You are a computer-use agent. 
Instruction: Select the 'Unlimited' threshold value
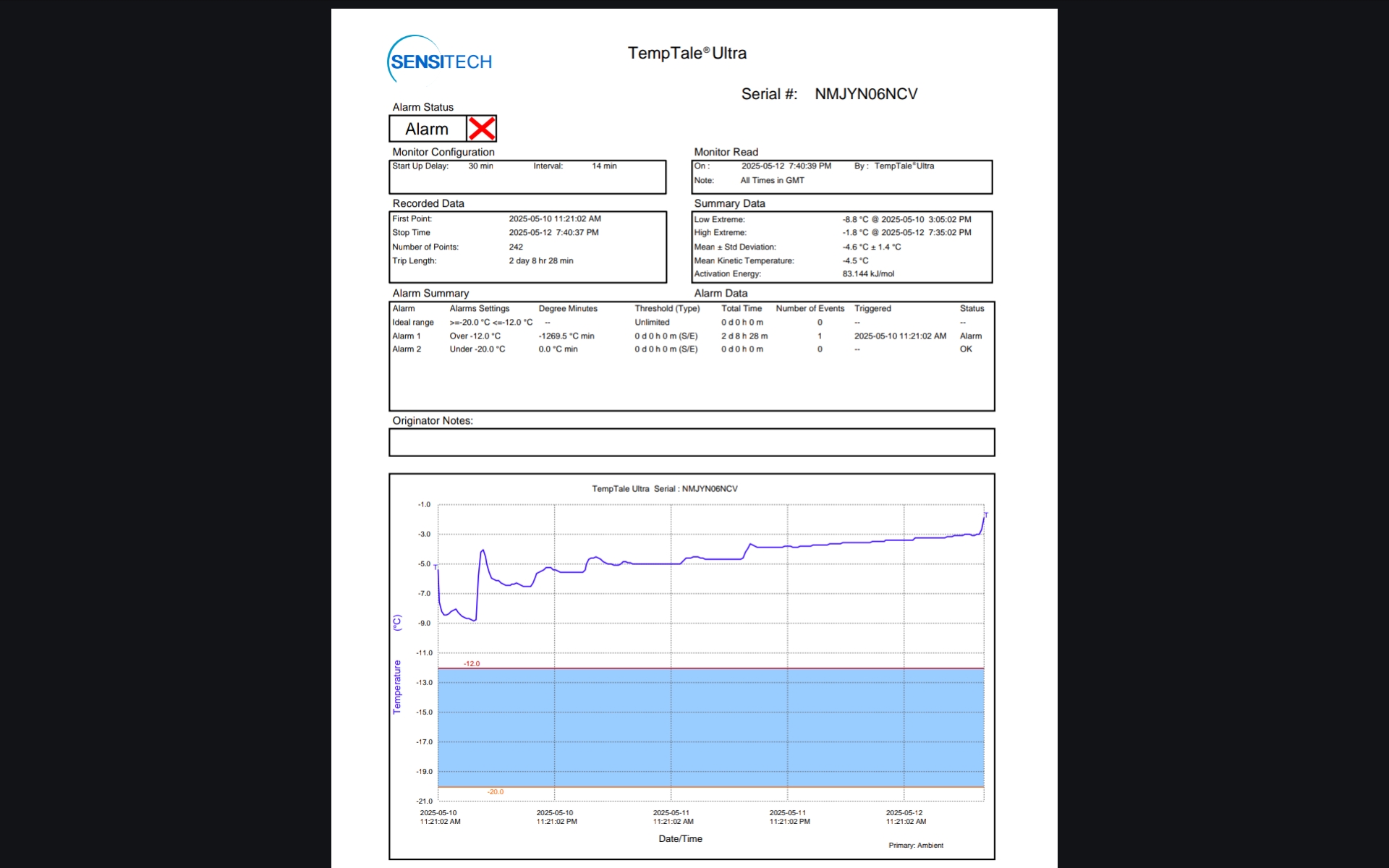652,323
